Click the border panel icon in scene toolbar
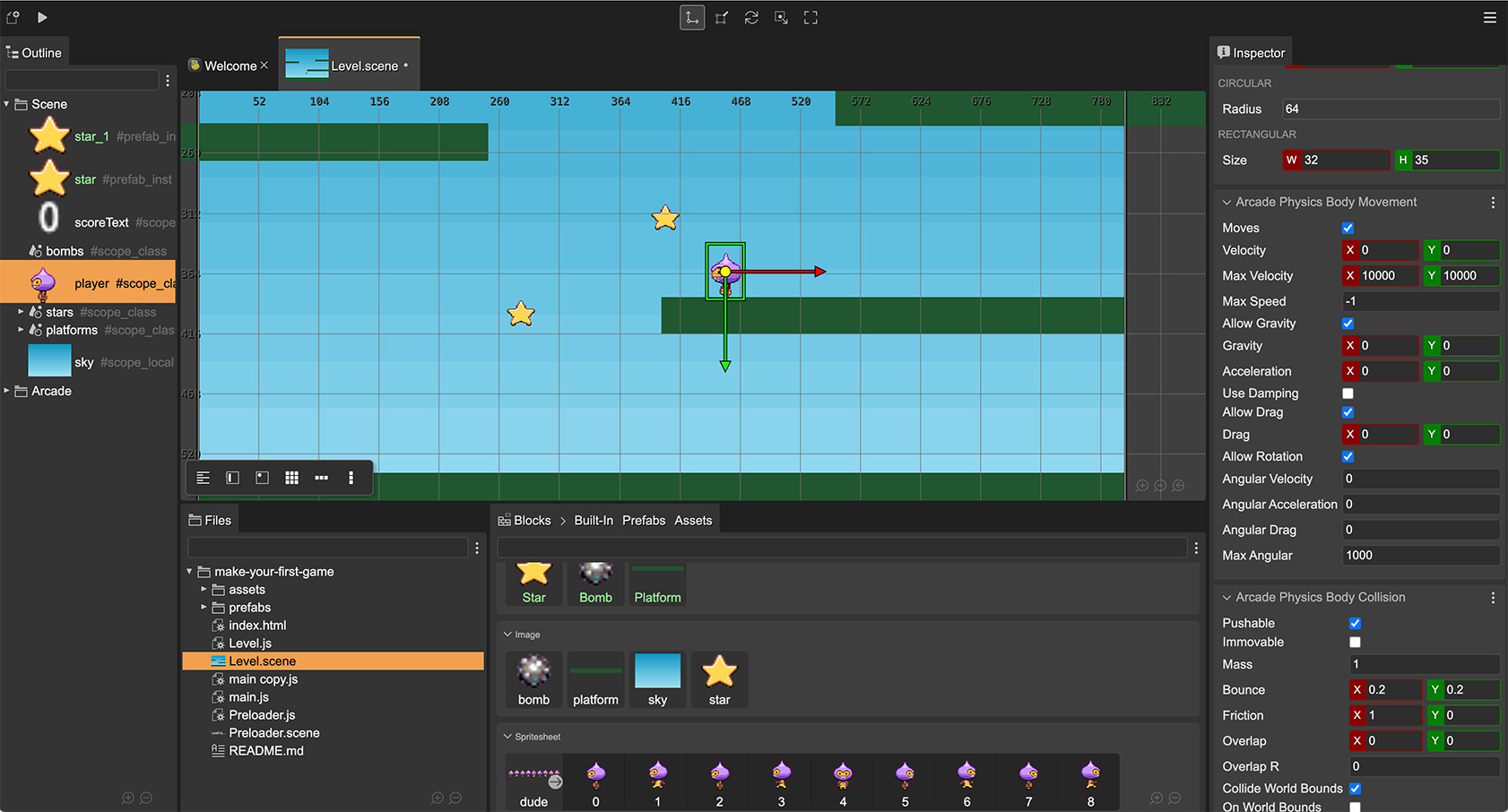The width and height of the screenshot is (1508, 812). (232, 478)
